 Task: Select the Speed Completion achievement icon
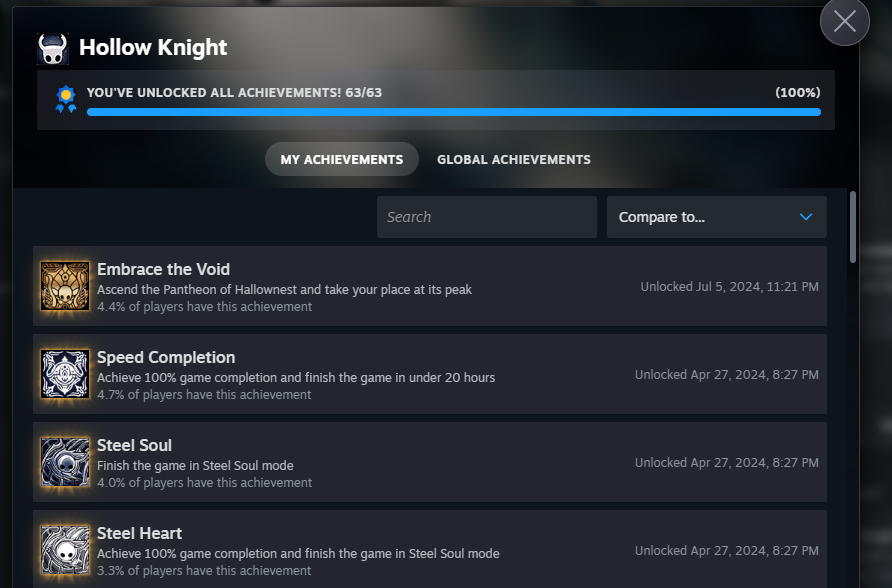tap(65, 374)
